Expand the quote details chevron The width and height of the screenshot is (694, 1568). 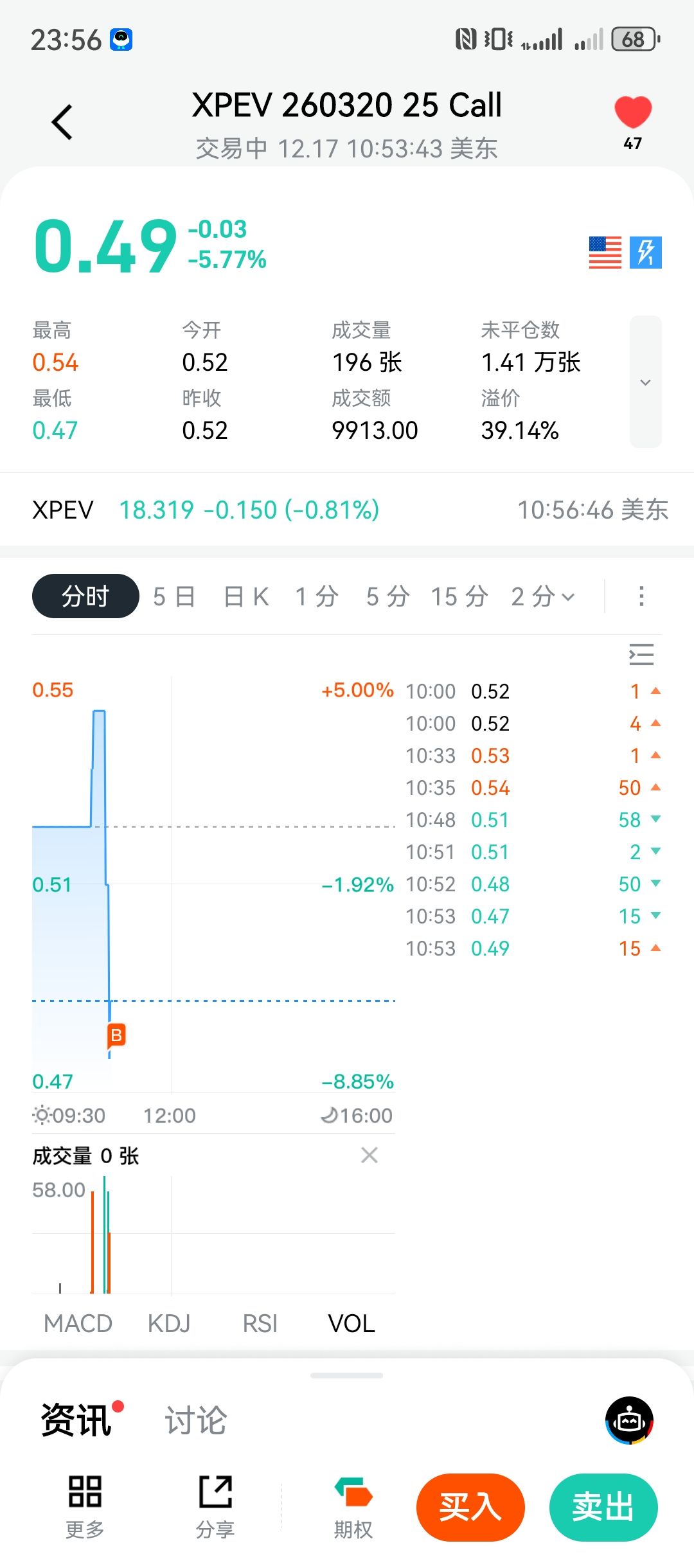[x=645, y=382]
